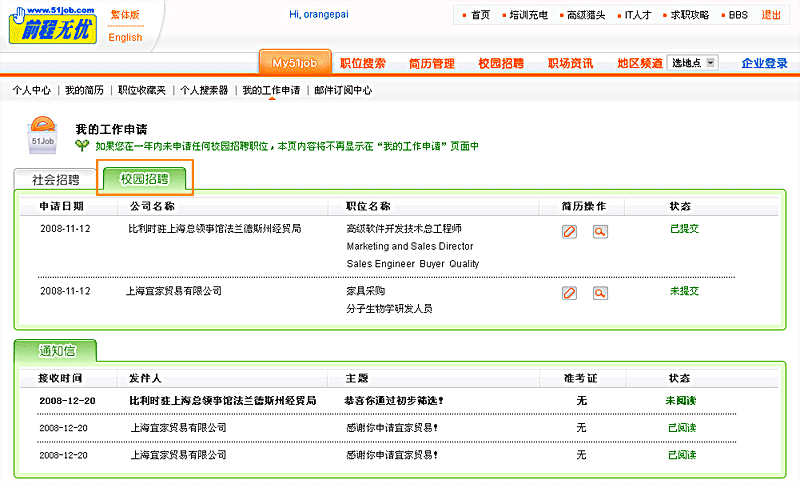Open the My51job main tab
Viewport: 800px width, 484px height.
295,63
